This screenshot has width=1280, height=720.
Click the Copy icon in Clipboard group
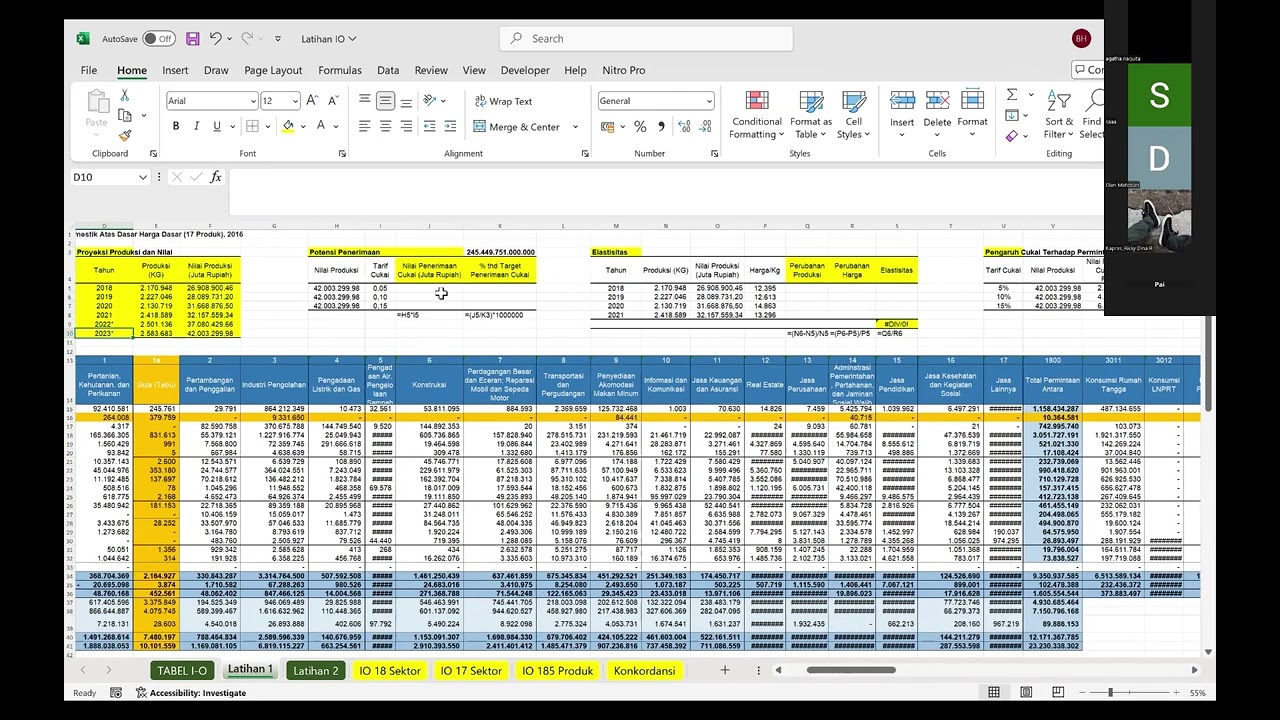[124, 115]
